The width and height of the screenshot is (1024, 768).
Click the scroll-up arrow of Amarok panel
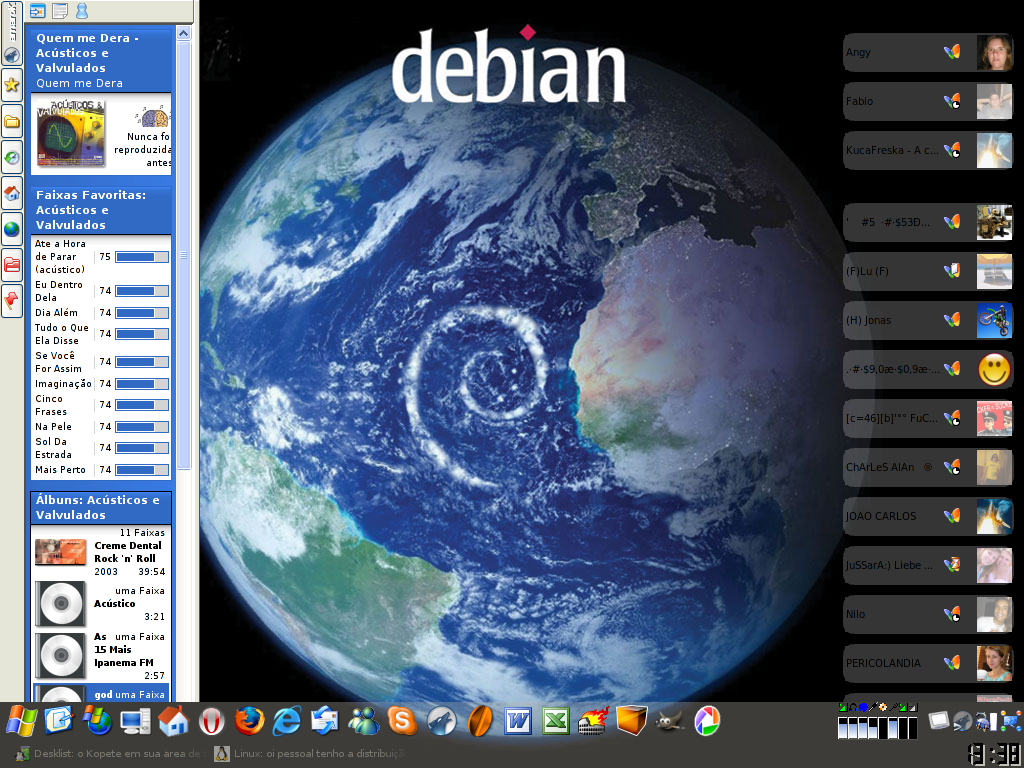[x=184, y=33]
